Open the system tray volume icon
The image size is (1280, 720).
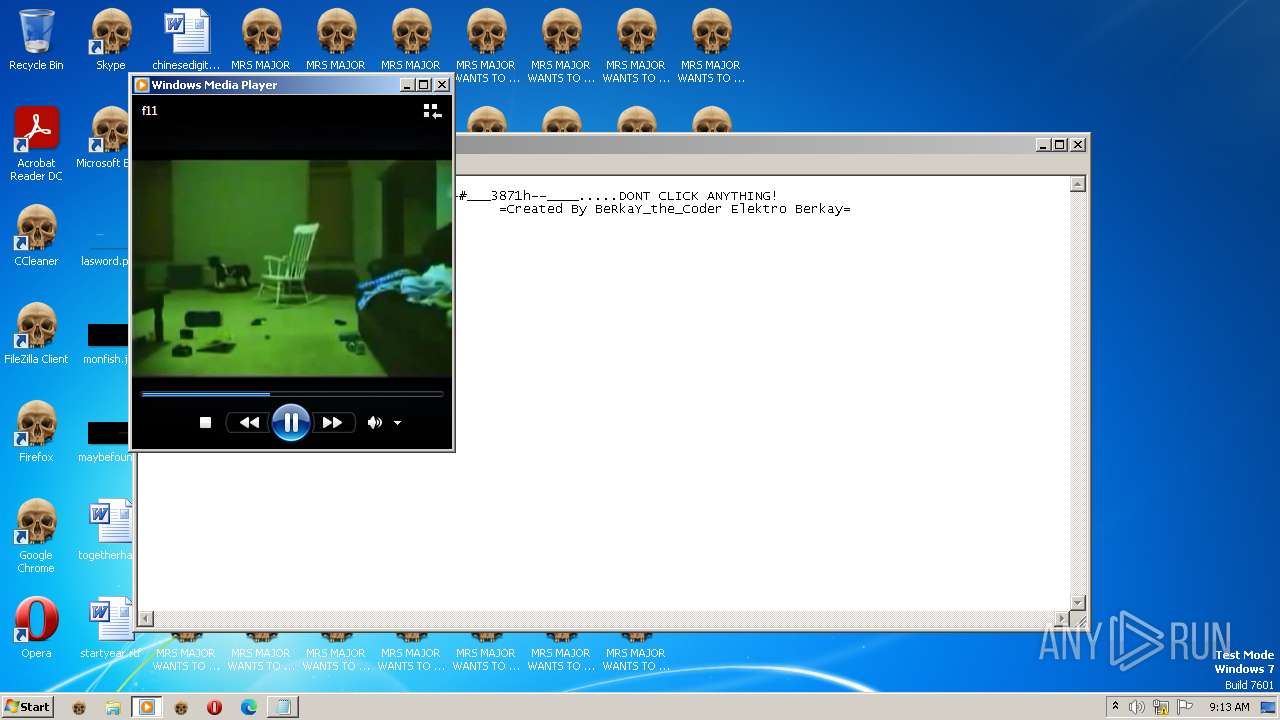click(1137, 707)
